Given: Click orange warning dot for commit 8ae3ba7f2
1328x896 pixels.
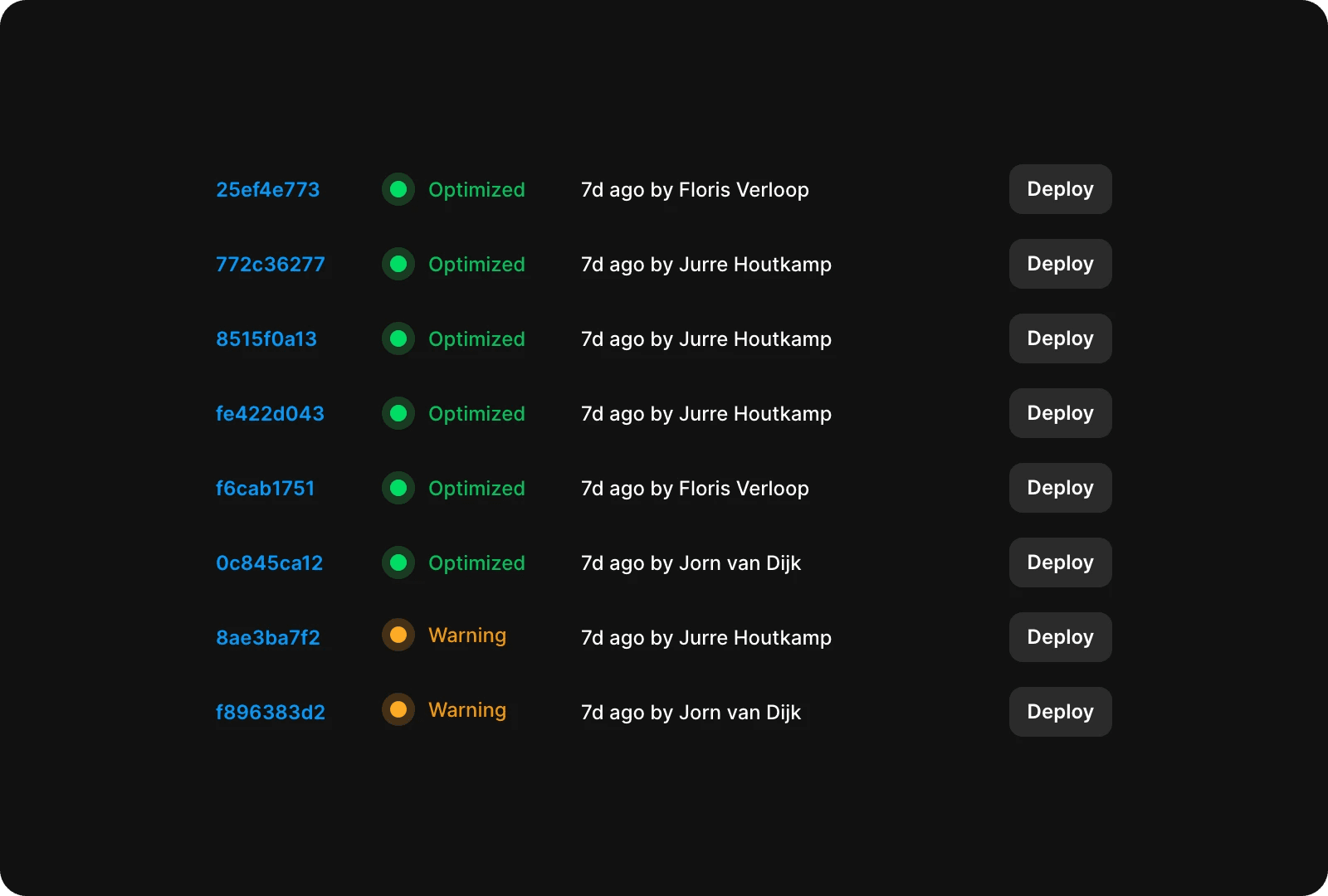Looking at the screenshot, I should tap(398, 635).
